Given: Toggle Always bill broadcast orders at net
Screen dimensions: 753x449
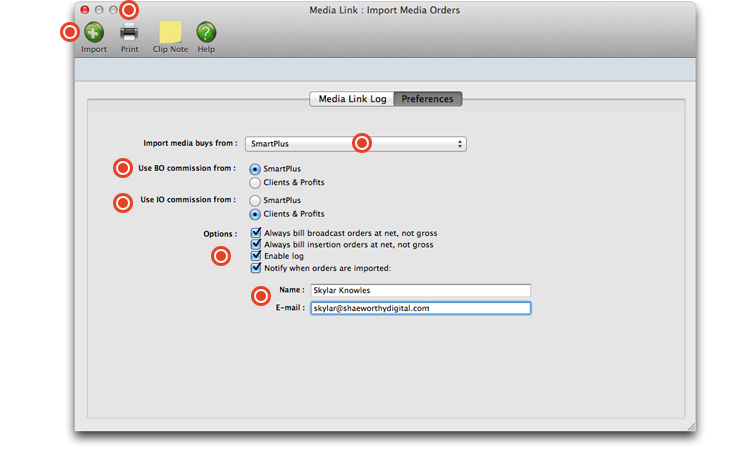Looking at the screenshot, I should (x=256, y=233).
